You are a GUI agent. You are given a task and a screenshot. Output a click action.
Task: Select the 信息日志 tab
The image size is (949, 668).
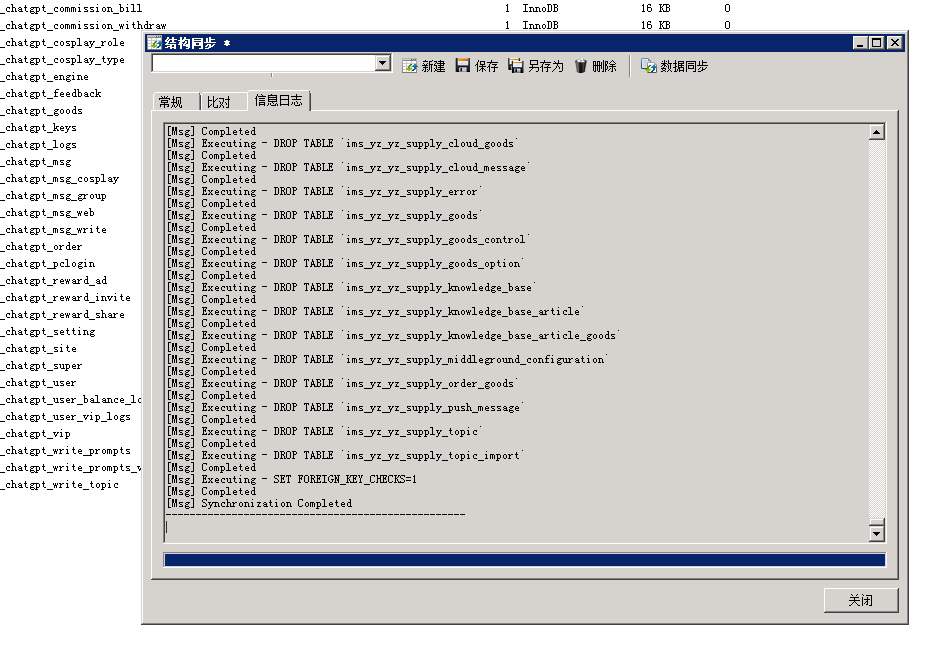coord(280,100)
